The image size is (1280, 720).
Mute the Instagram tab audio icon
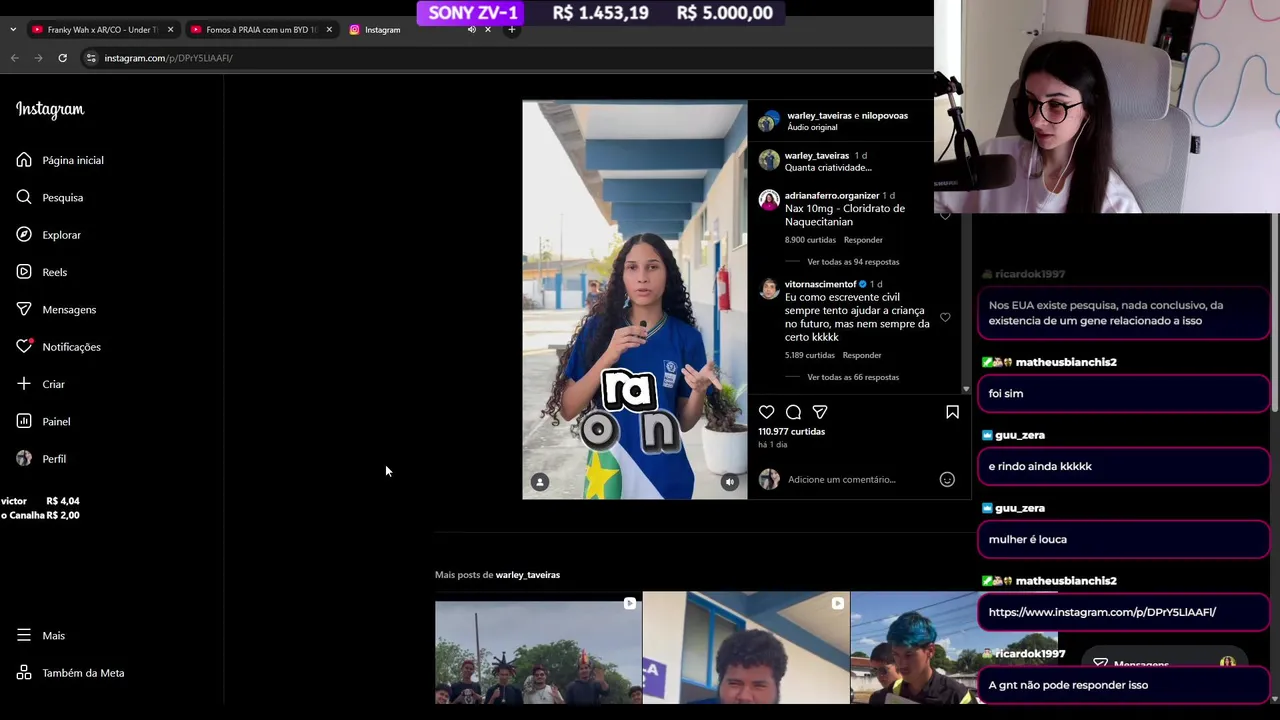(x=471, y=30)
